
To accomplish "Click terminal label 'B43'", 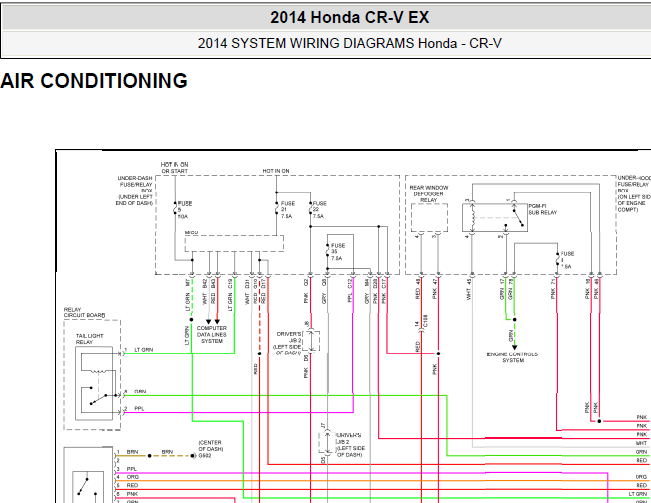I will coord(213,283).
